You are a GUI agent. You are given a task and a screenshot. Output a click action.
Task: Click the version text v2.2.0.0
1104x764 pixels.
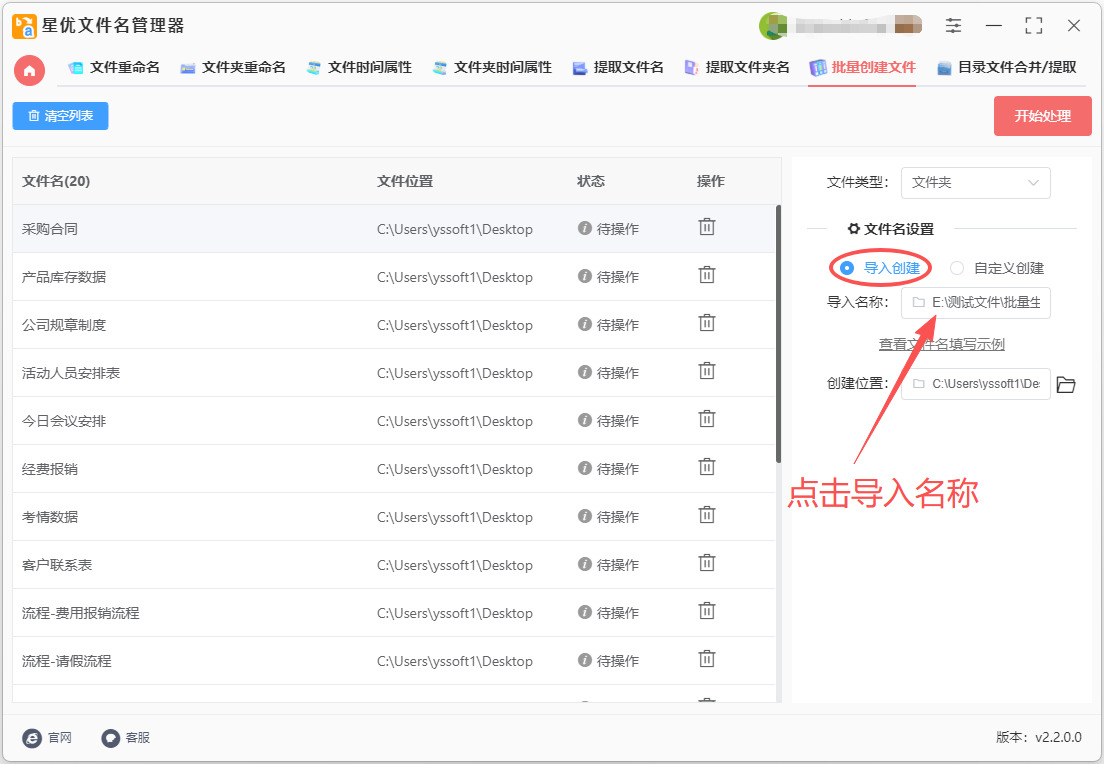point(1058,737)
